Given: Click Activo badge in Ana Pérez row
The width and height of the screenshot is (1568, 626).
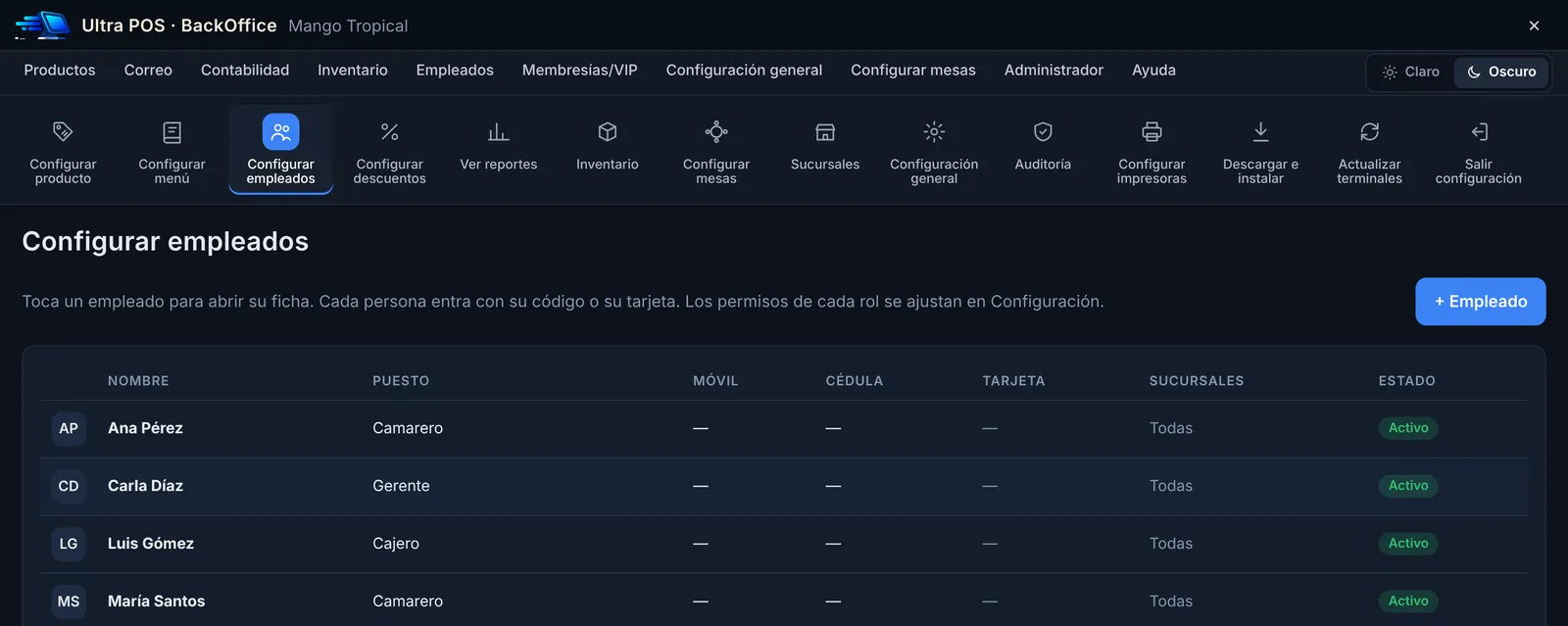Looking at the screenshot, I should [x=1408, y=428].
